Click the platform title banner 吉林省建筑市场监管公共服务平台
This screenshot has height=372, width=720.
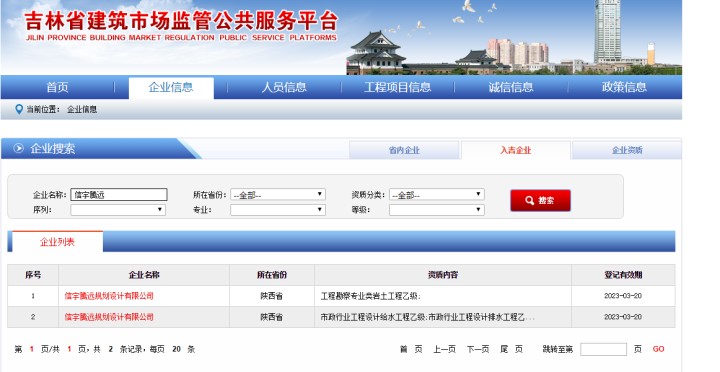point(181,22)
